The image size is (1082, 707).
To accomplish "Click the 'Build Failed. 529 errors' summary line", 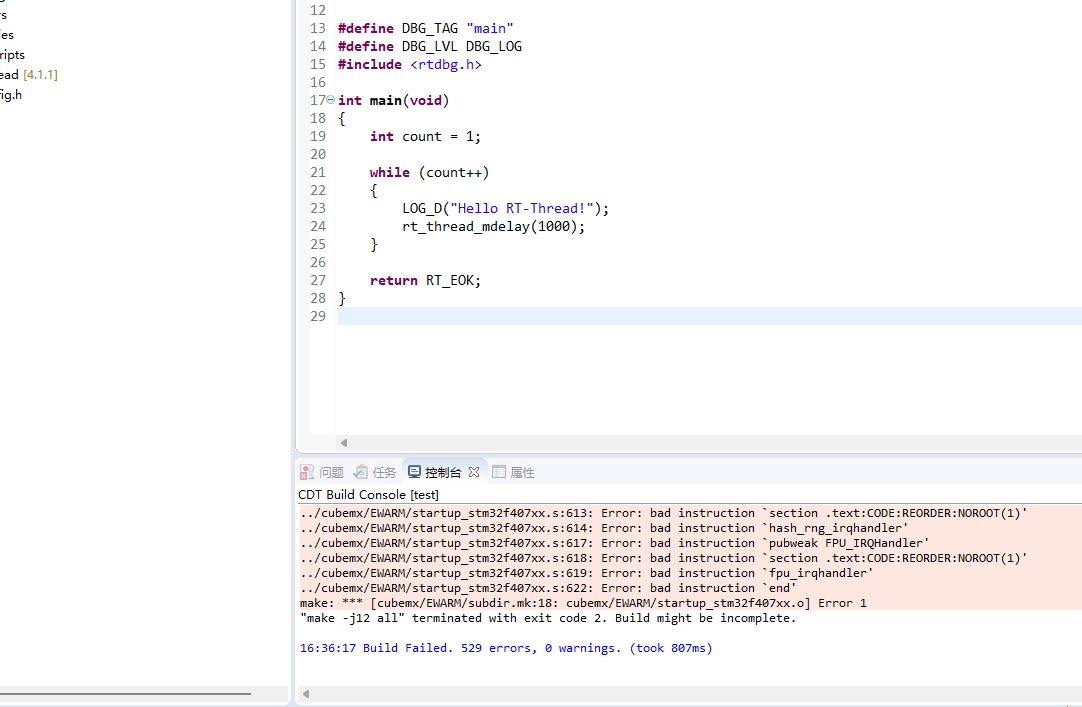I will (x=506, y=648).
